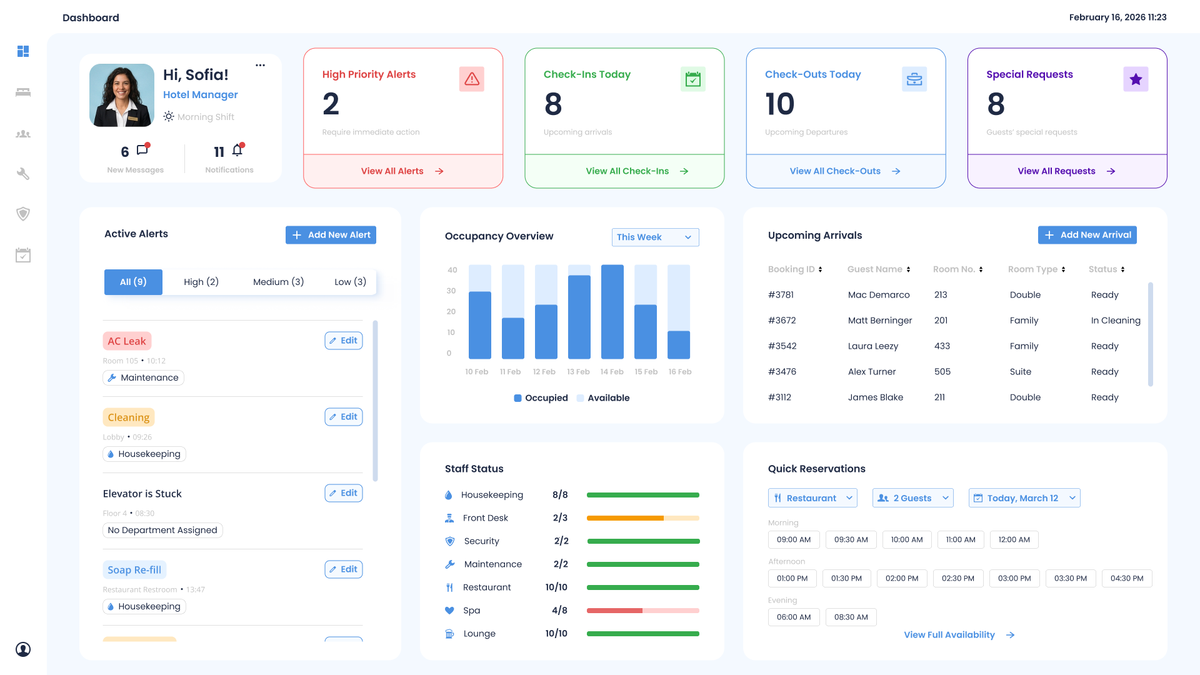The height and width of the screenshot is (675, 1200).
Task: Click the Check-Outs Today briefcase icon
Action: pyautogui.click(x=914, y=79)
